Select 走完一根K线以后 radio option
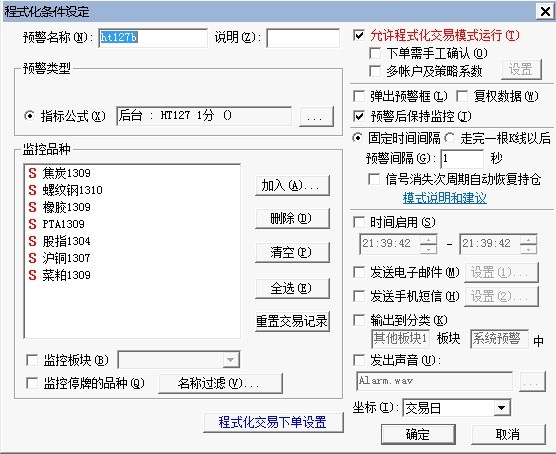 450,138
